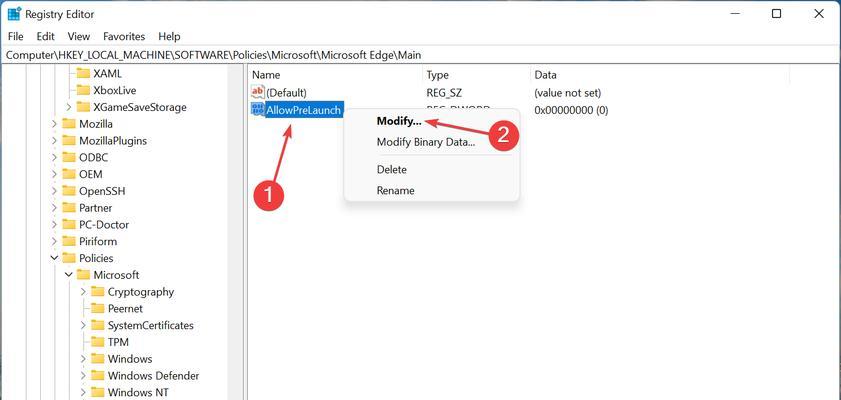Click the Windows NT folder icon

97,392
